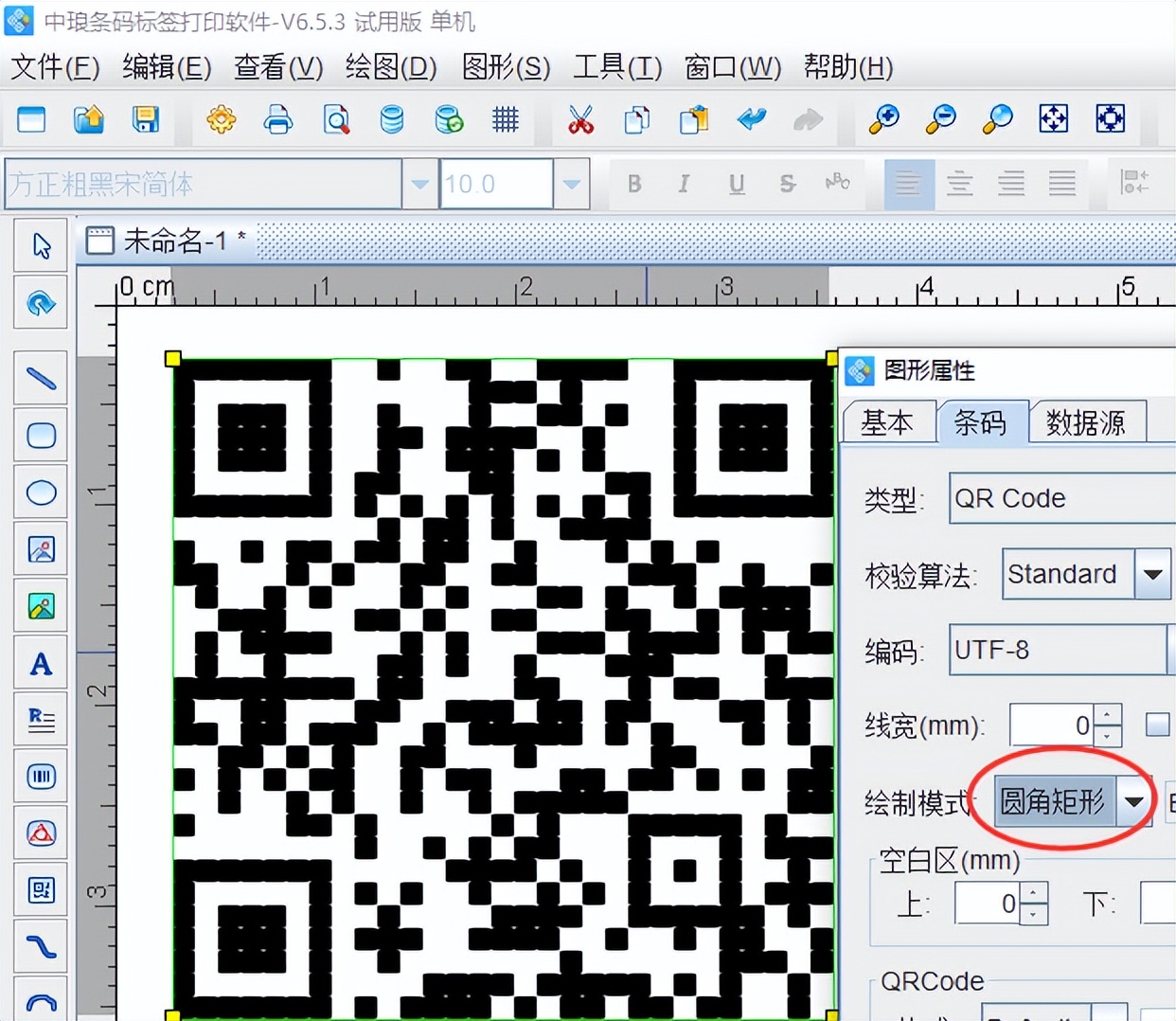Select the ellipse drawing tool
Image resolution: width=1176 pixels, height=1021 pixels.
(41, 493)
